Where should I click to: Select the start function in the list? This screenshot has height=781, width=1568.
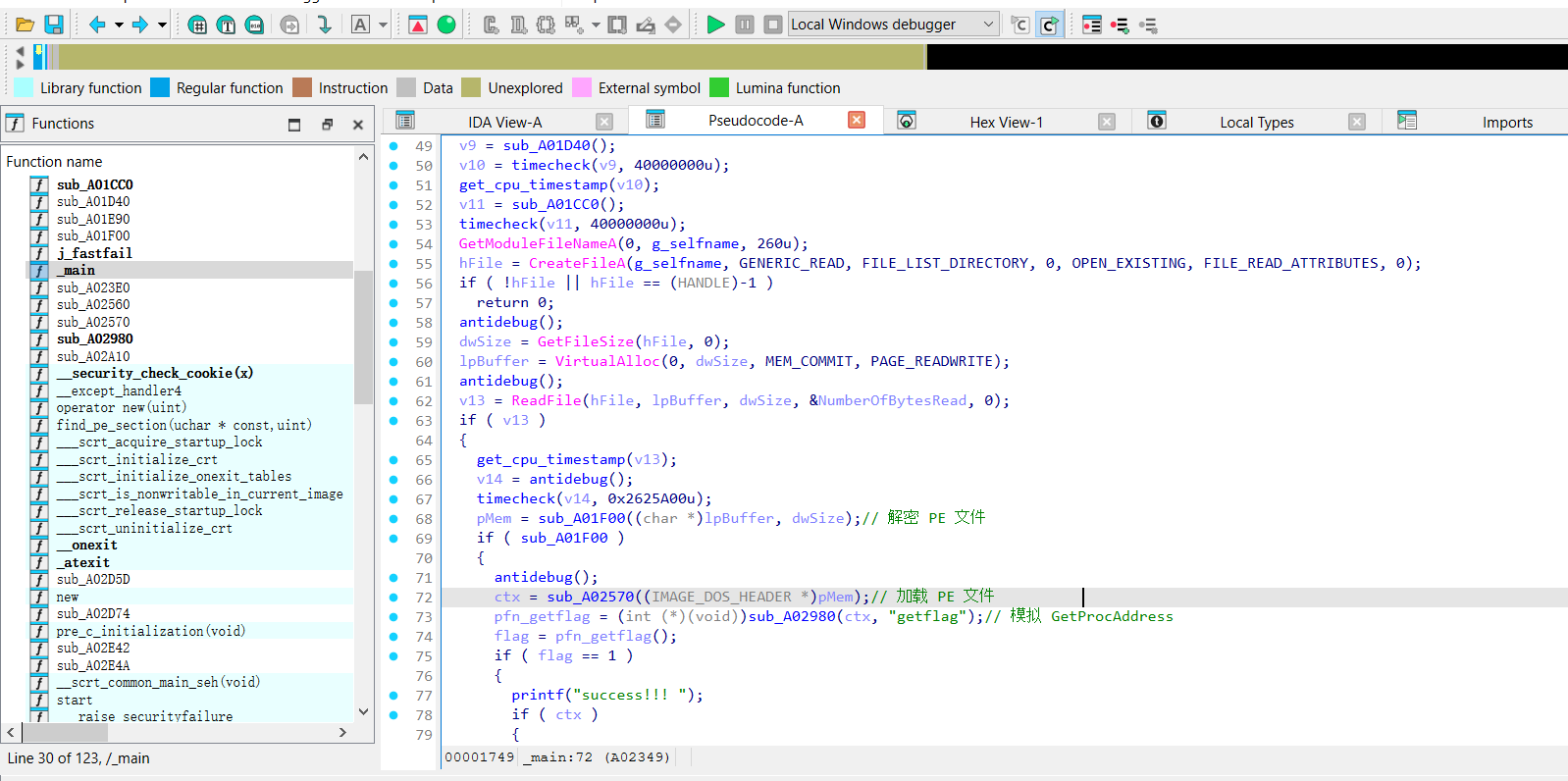(x=74, y=700)
